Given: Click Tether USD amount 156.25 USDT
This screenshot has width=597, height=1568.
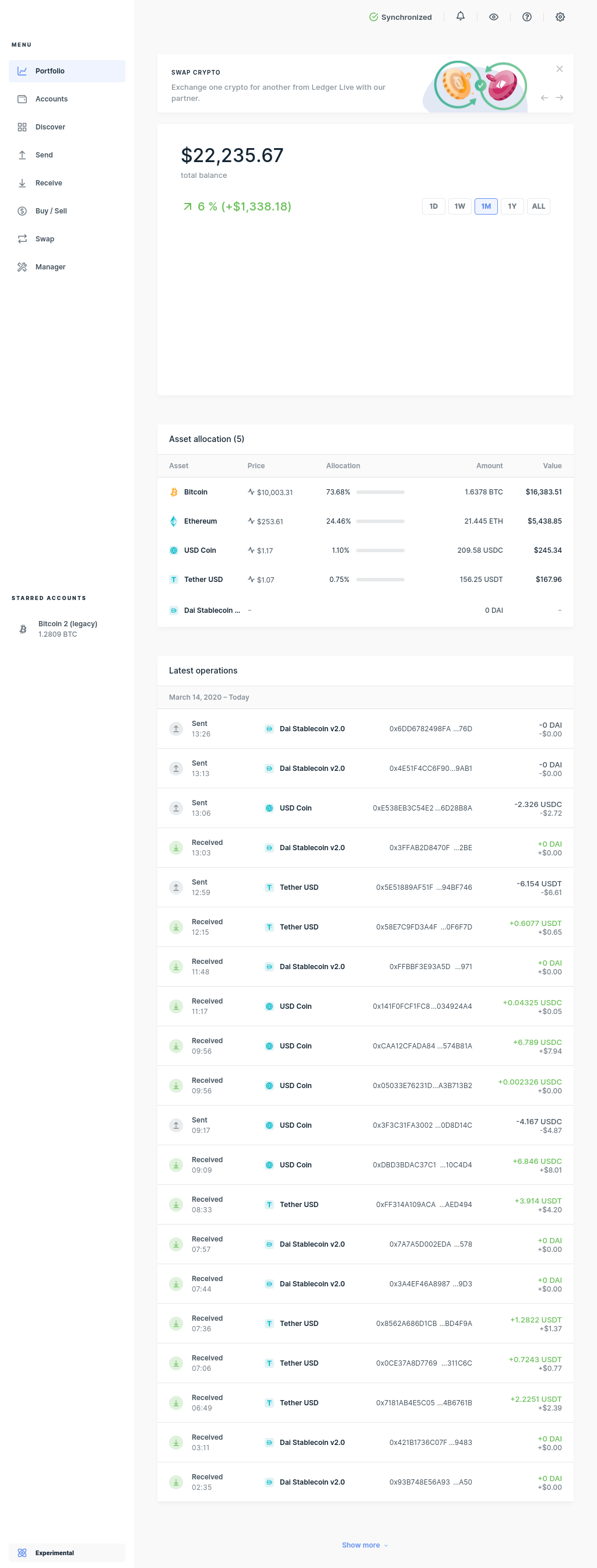Looking at the screenshot, I should click(x=482, y=580).
